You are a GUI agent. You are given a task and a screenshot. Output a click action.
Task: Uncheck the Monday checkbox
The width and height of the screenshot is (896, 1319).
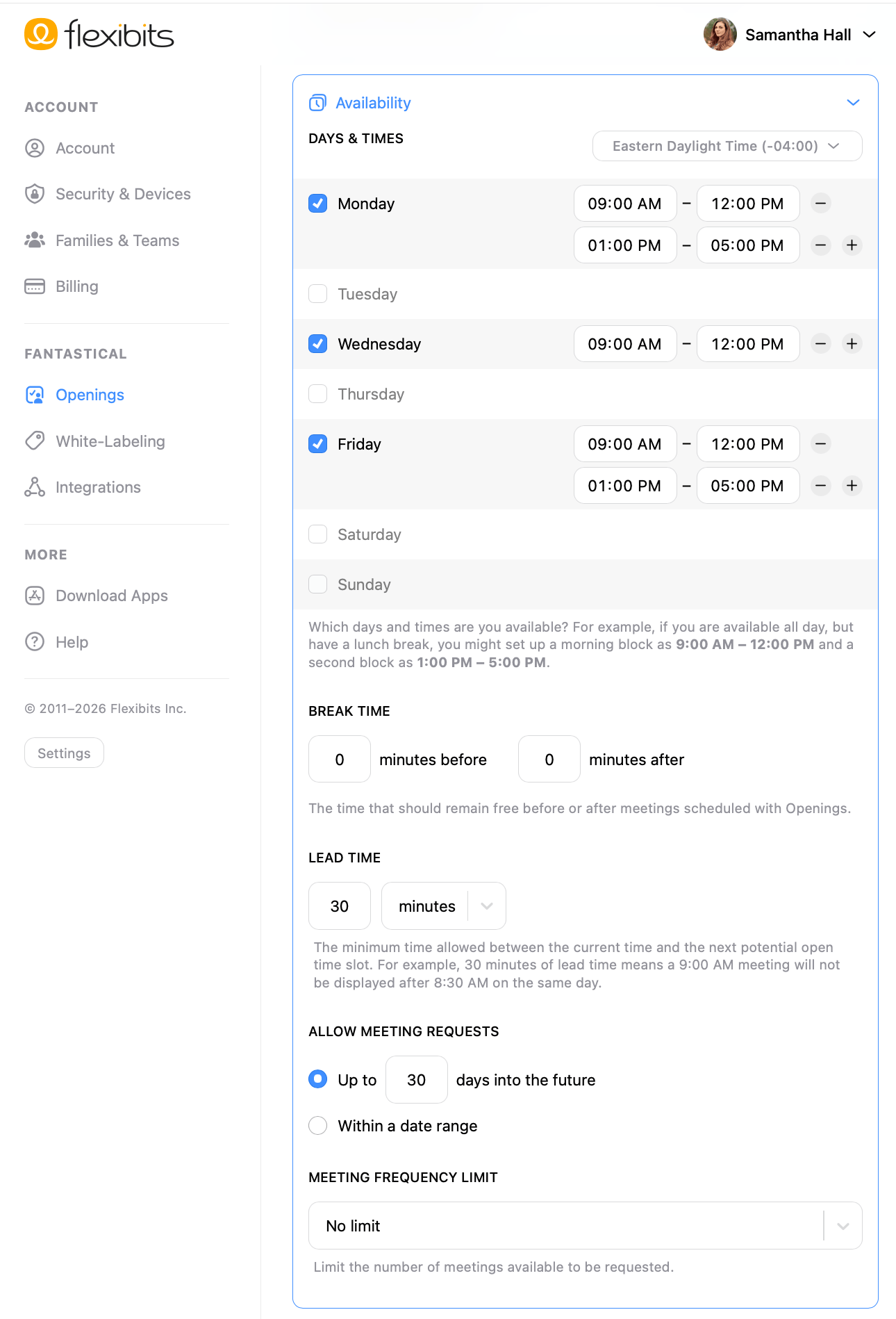pyautogui.click(x=318, y=204)
